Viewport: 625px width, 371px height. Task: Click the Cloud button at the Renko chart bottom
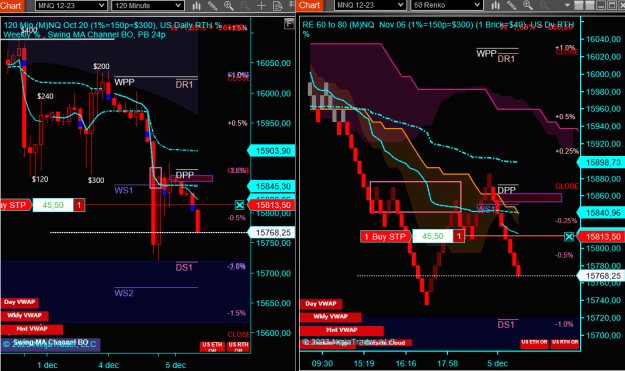(x=385, y=343)
